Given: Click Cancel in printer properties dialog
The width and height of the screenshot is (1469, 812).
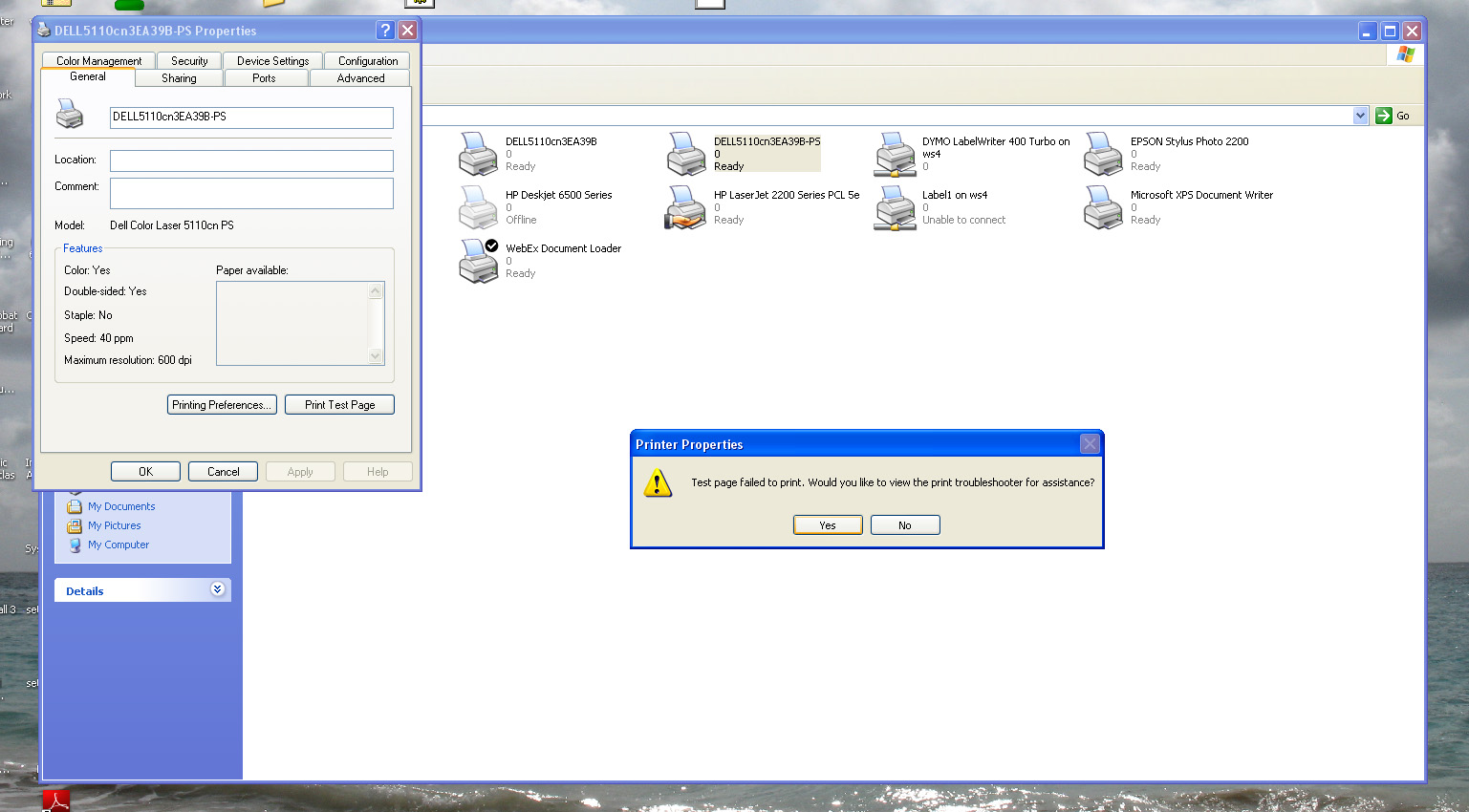Looking at the screenshot, I should 223,472.
